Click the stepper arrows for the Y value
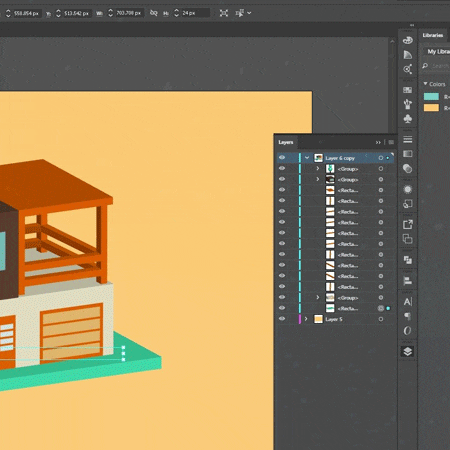 pyautogui.click(x=58, y=13)
